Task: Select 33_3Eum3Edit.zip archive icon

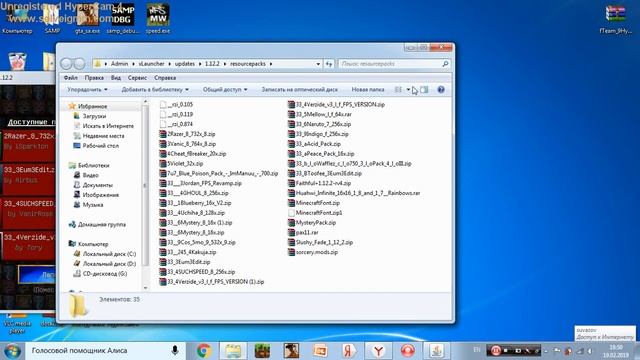Action: 163,262
